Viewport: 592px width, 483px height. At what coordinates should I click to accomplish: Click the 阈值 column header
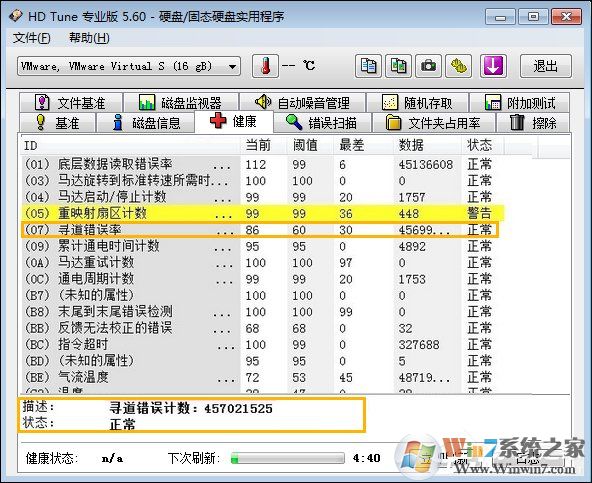[310, 145]
